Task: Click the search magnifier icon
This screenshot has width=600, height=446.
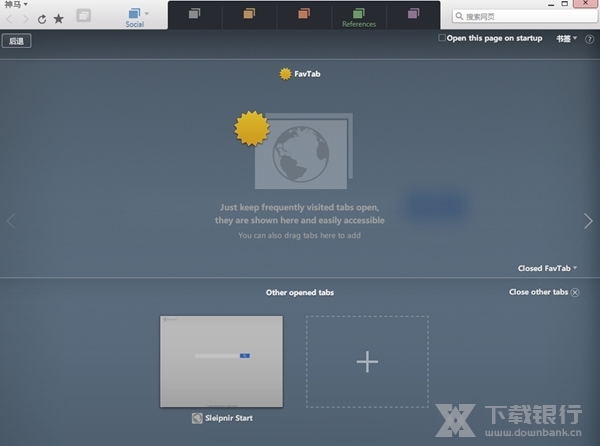Action: click(x=461, y=17)
